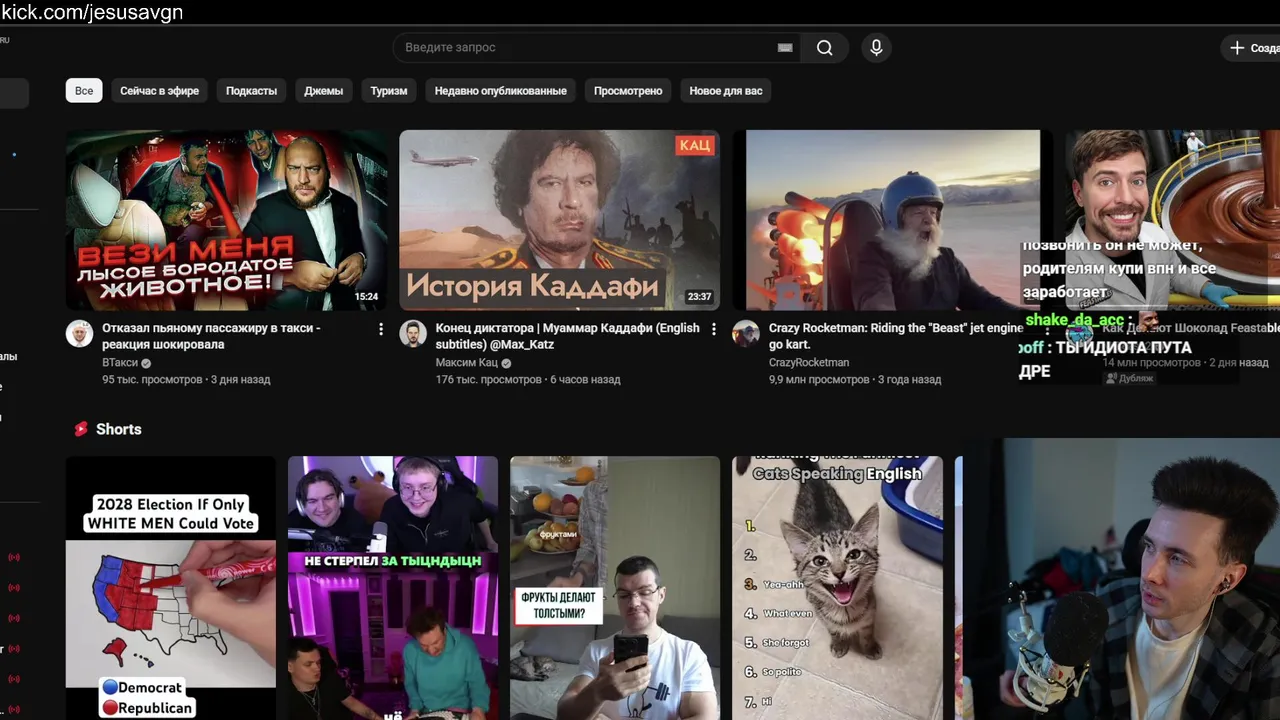Select the "Новое для вас" filter chip

(x=726, y=91)
